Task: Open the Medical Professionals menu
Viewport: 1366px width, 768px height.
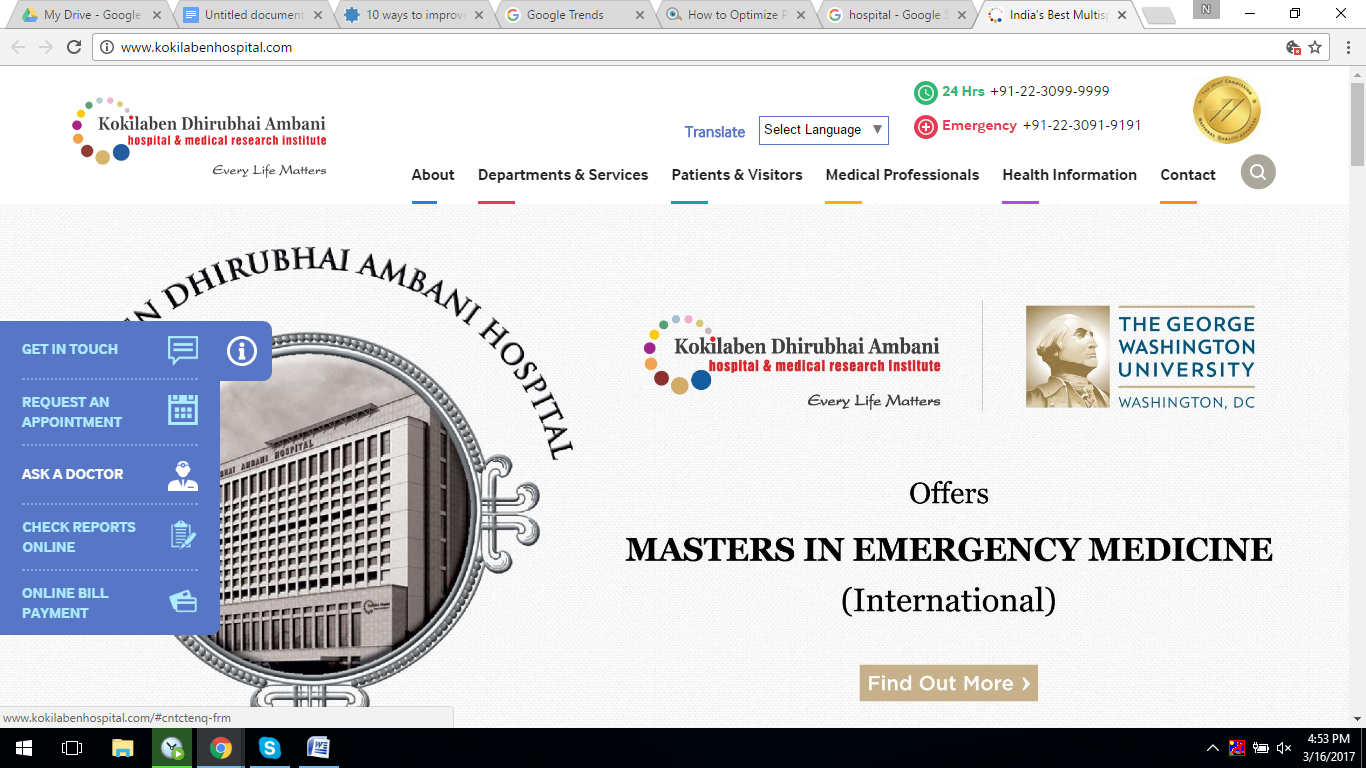Action: 902,175
